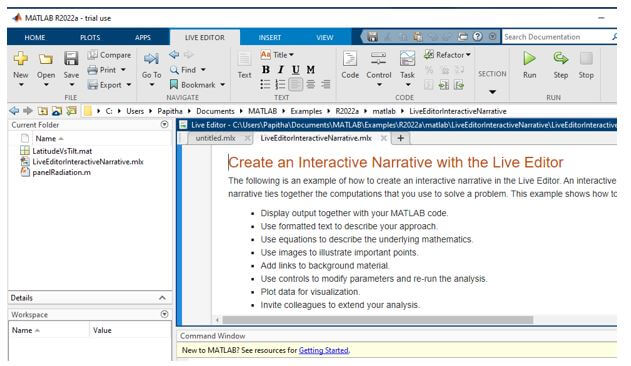The image size is (631, 366).
Task: Click the Refactor icon
Action: point(429,54)
